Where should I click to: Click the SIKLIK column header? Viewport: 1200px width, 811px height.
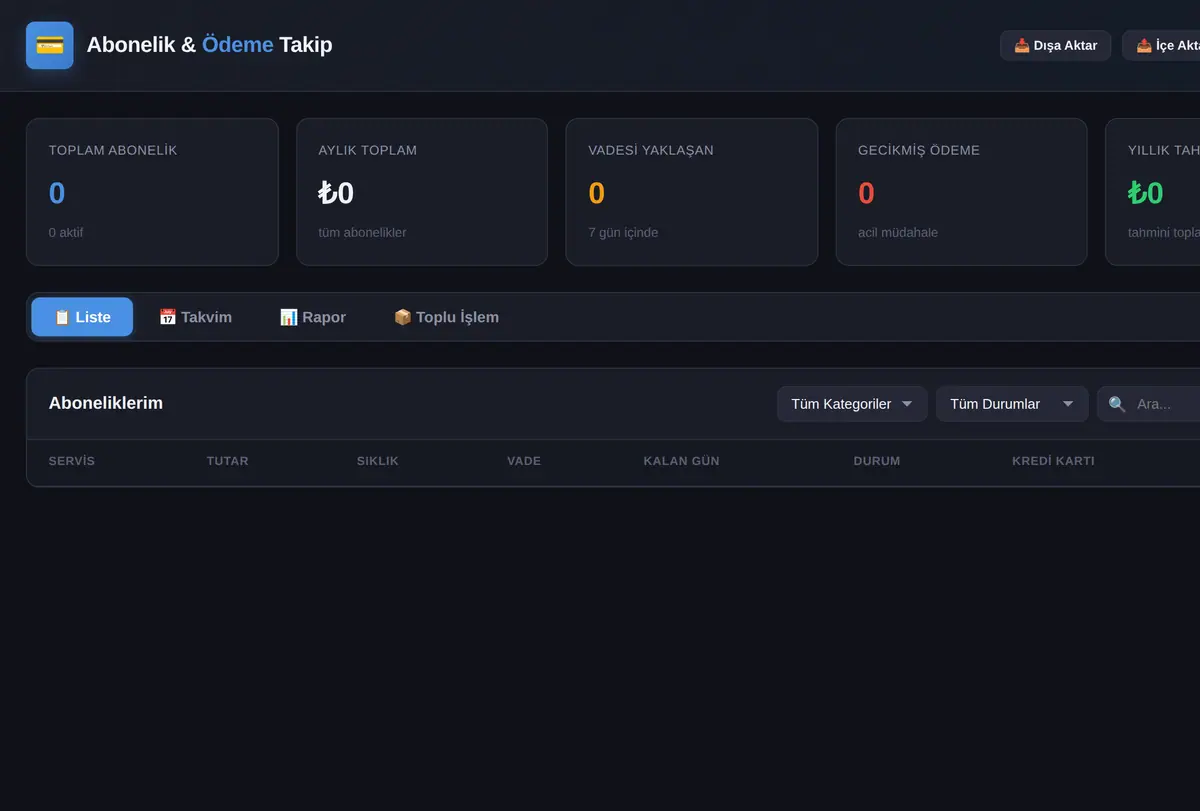point(378,461)
